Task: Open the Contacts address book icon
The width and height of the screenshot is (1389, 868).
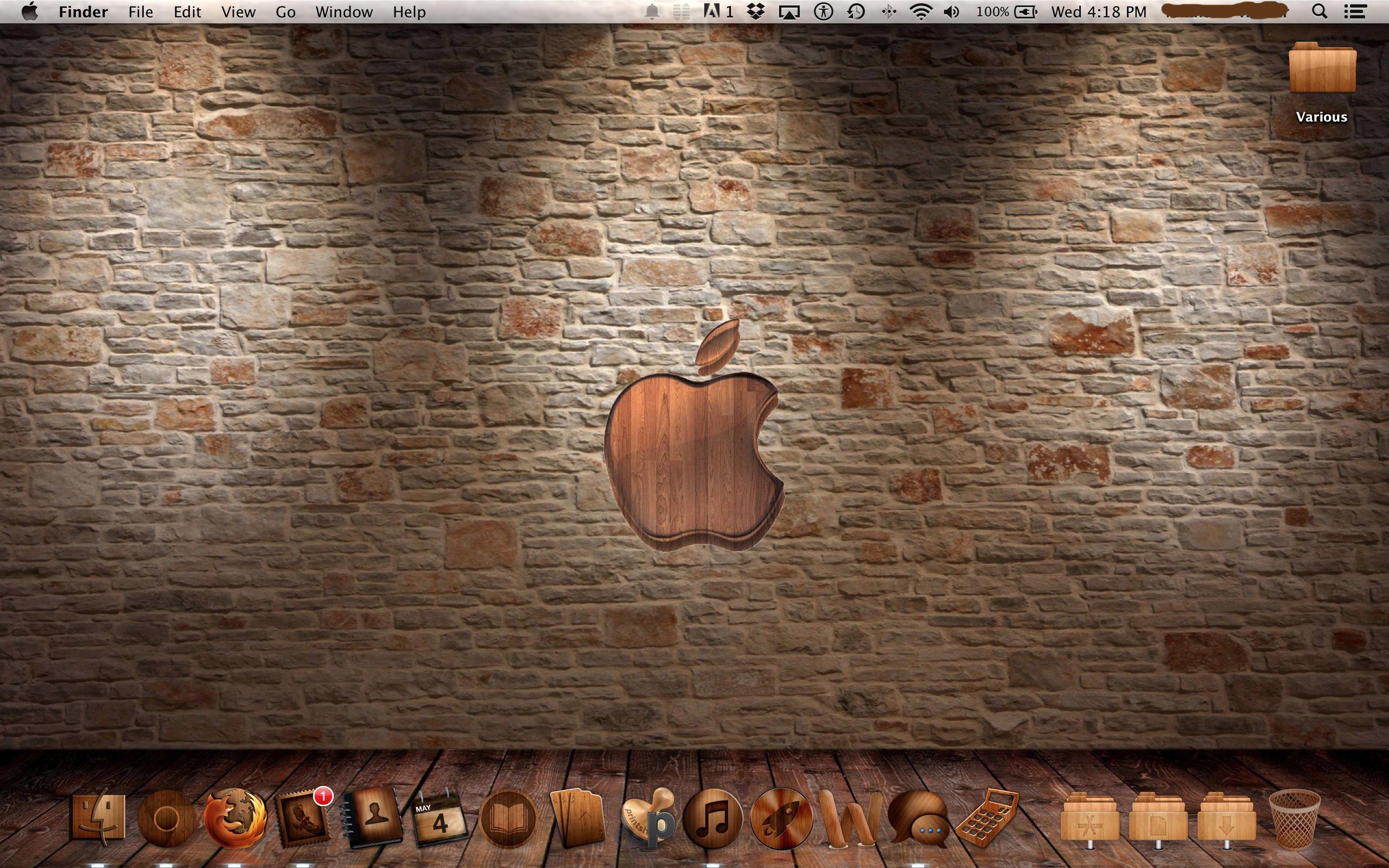Action: coord(372,818)
